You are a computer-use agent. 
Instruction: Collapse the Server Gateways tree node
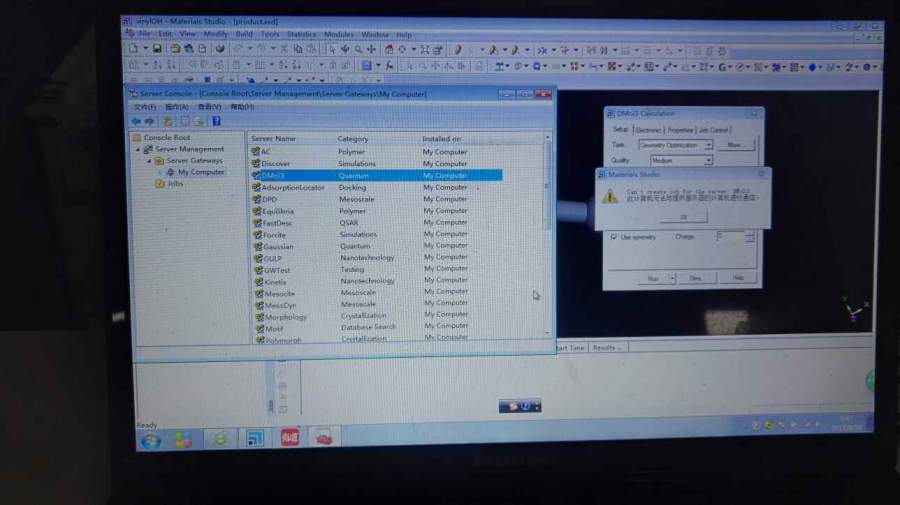(x=150, y=161)
